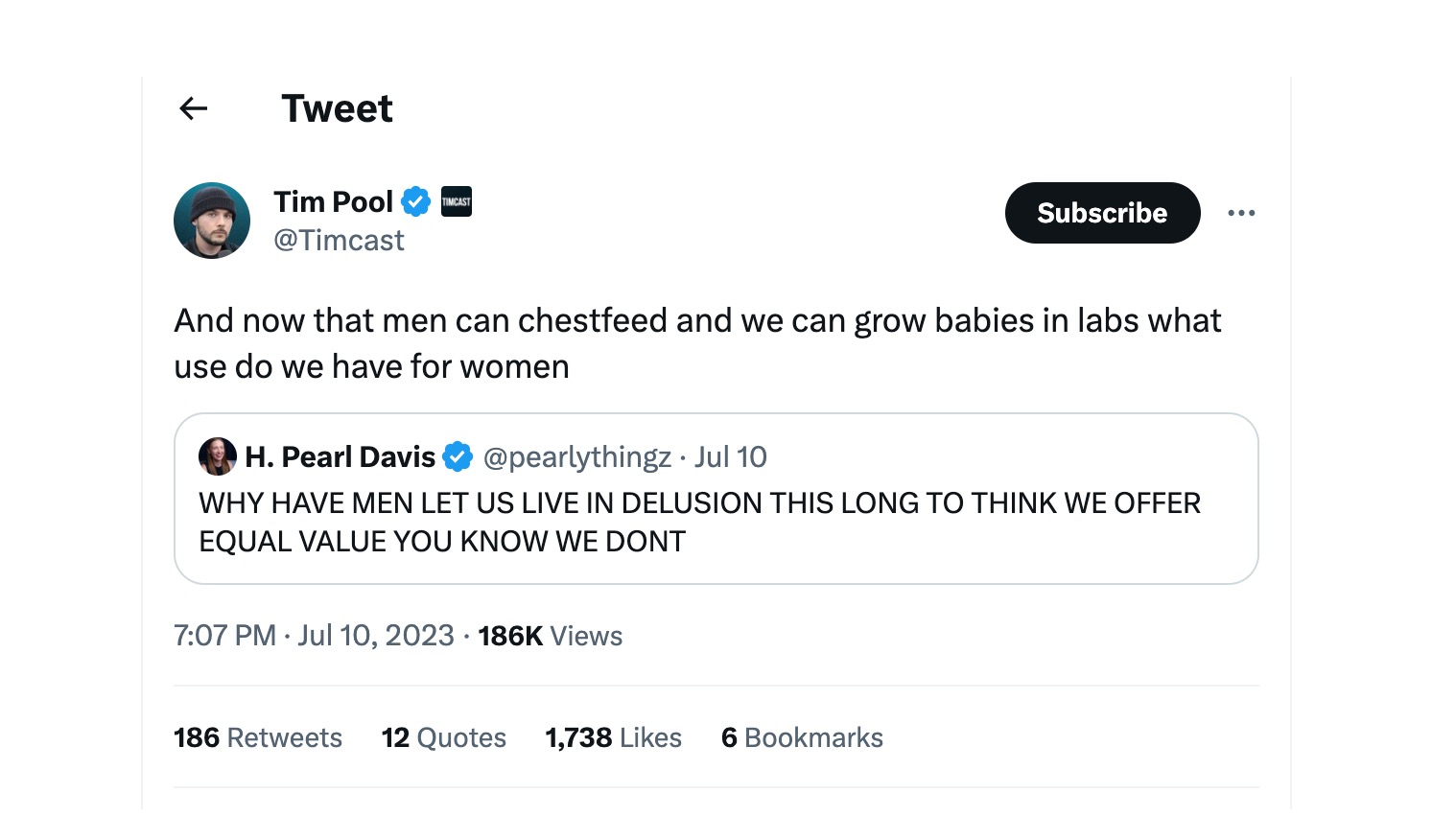Open the @pearlythingz handle link
The width and height of the screenshot is (1456, 840).
coord(578,456)
